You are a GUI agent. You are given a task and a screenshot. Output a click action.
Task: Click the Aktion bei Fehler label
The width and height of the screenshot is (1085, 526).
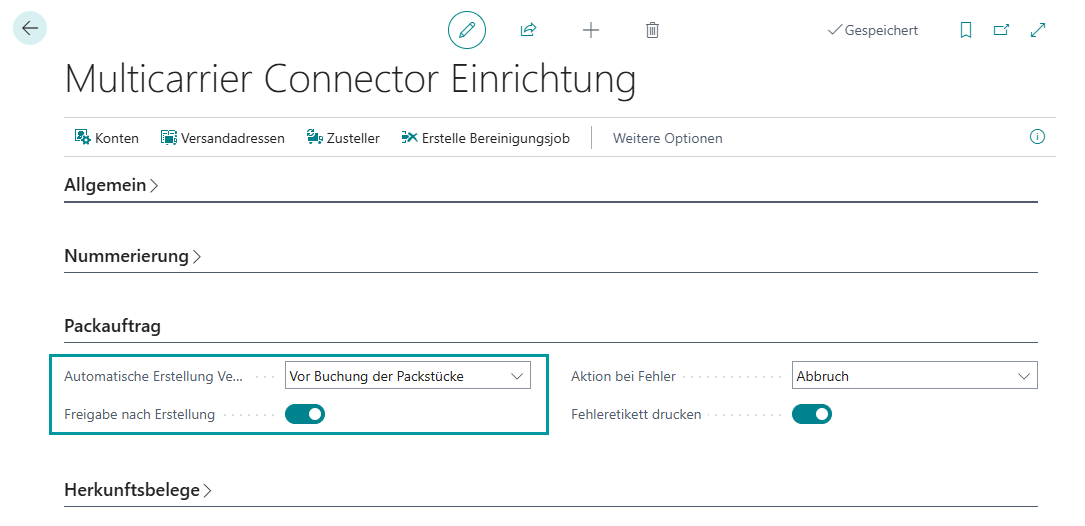pos(623,377)
